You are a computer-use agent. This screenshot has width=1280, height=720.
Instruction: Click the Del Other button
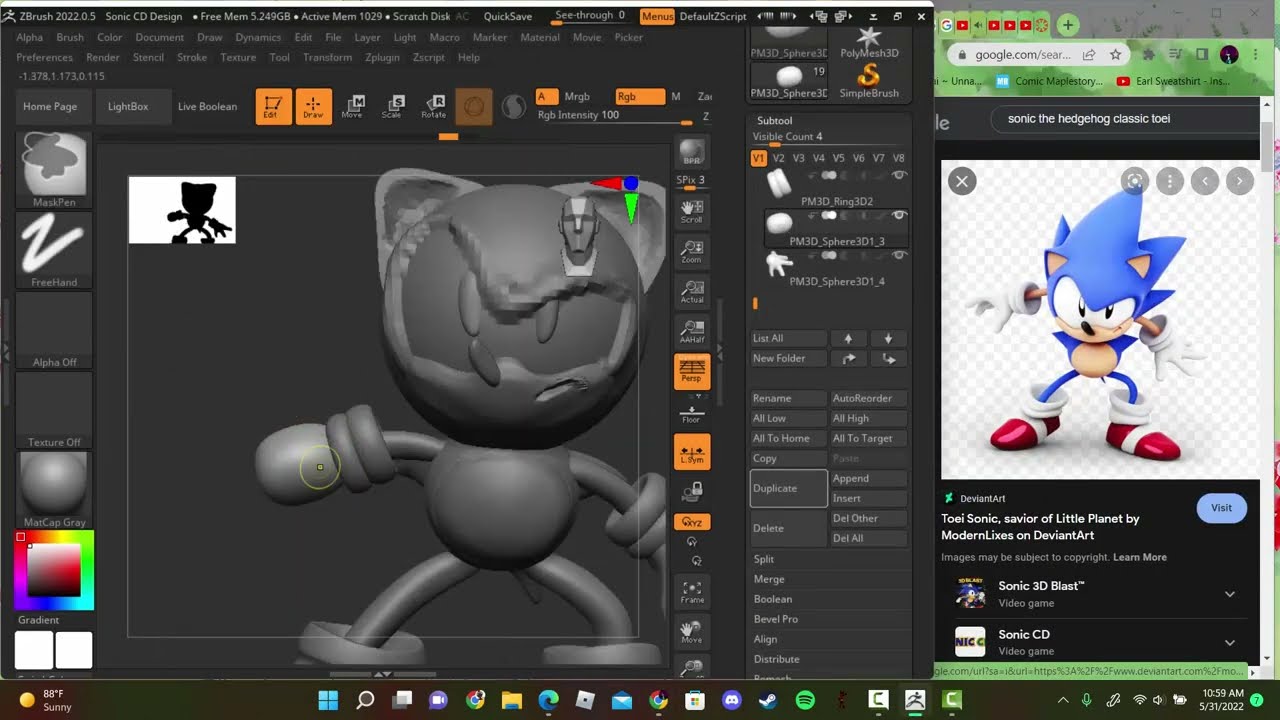869,518
